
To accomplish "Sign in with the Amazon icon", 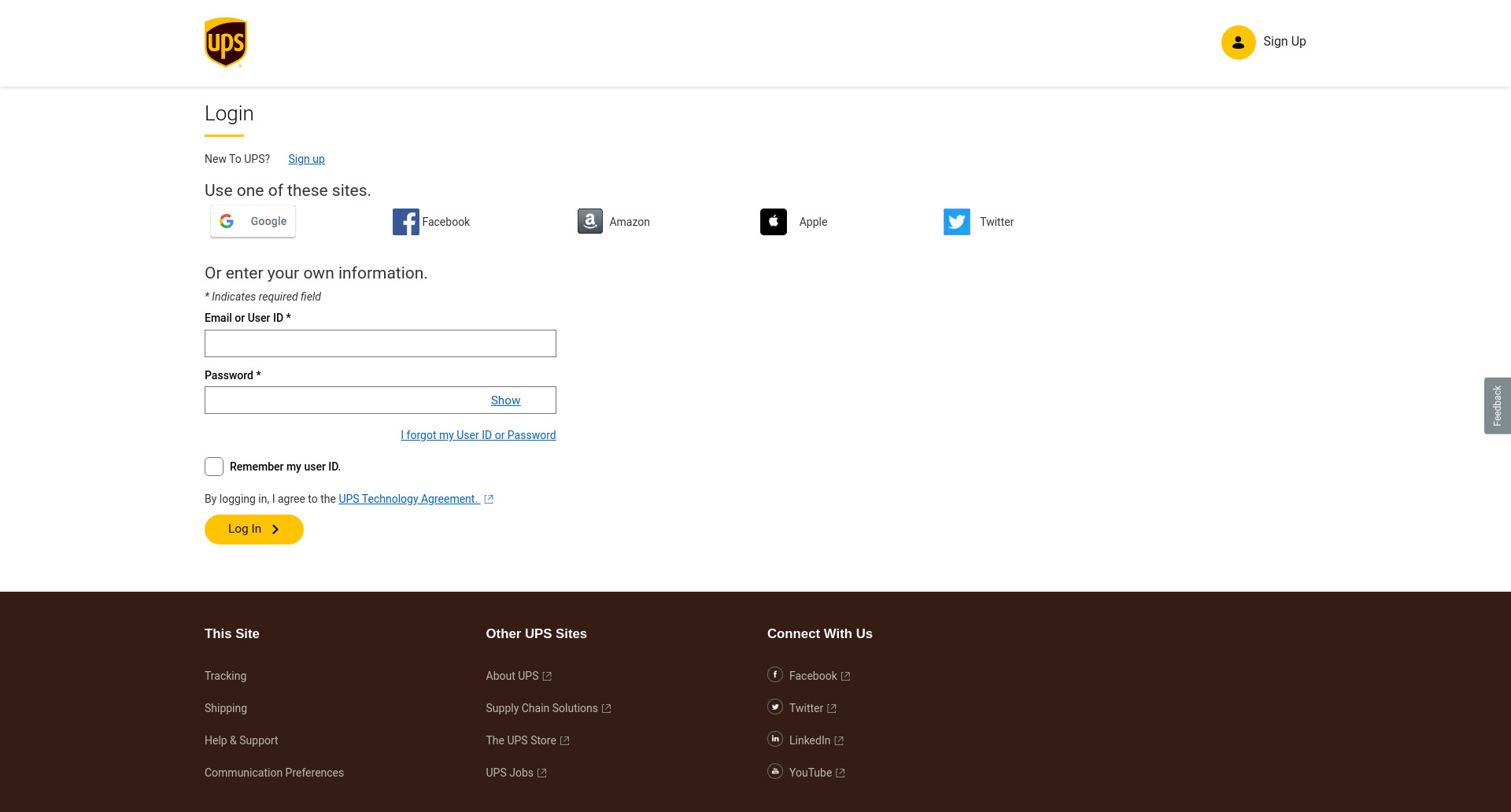I will [590, 222].
